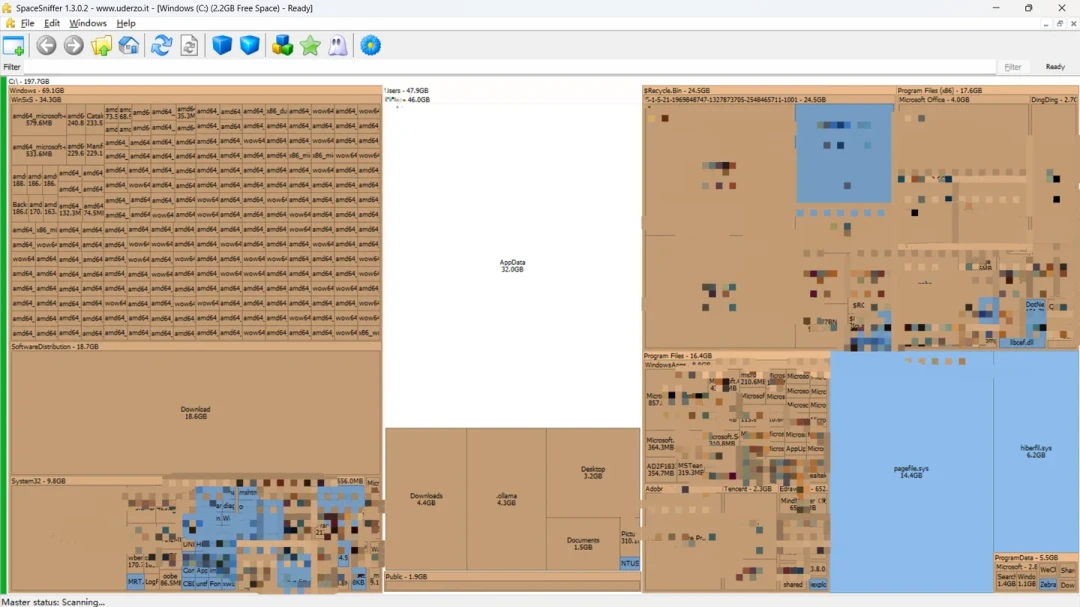Open the File menu

[x=28, y=23]
